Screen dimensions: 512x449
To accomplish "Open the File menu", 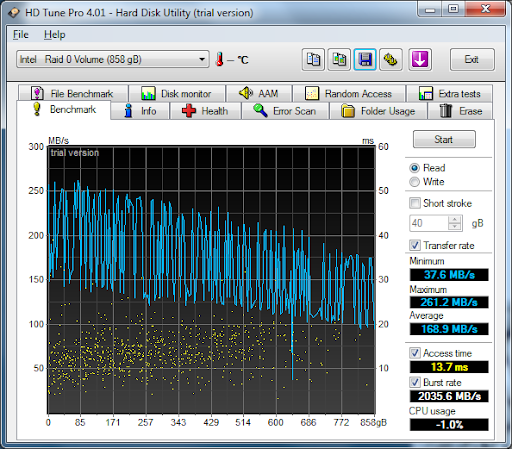I will tap(21, 35).
